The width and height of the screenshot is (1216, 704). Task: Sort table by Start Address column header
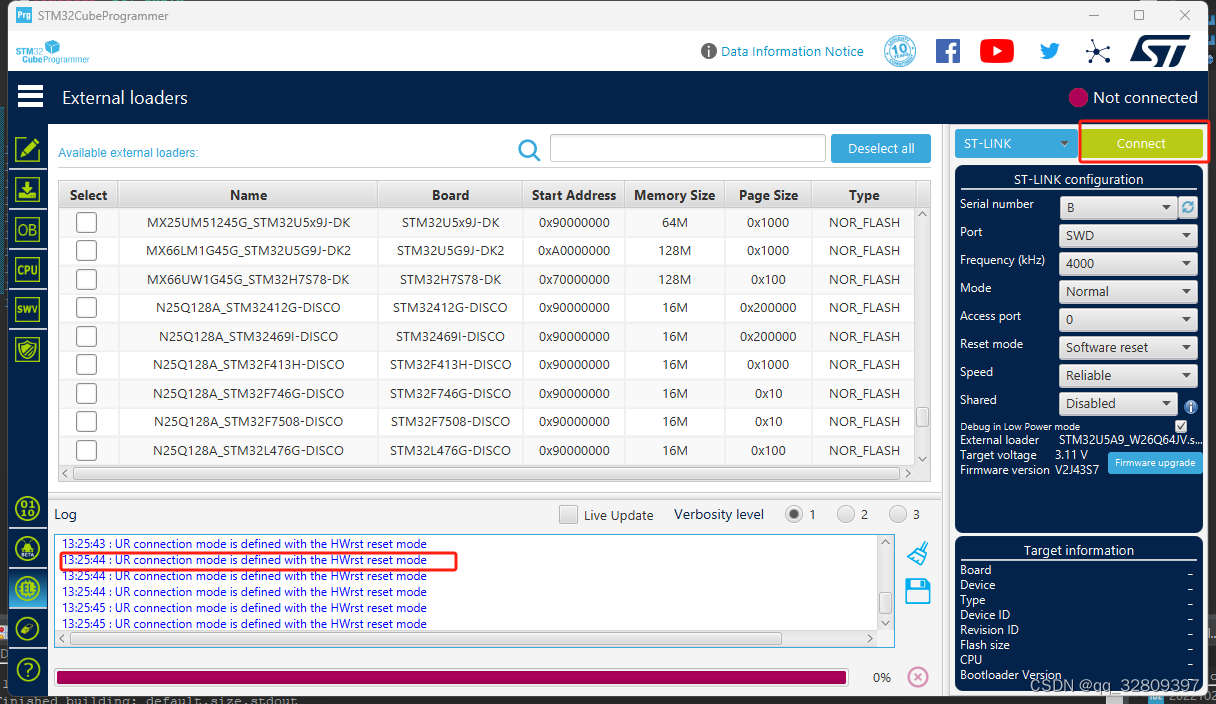[x=574, y=195]
